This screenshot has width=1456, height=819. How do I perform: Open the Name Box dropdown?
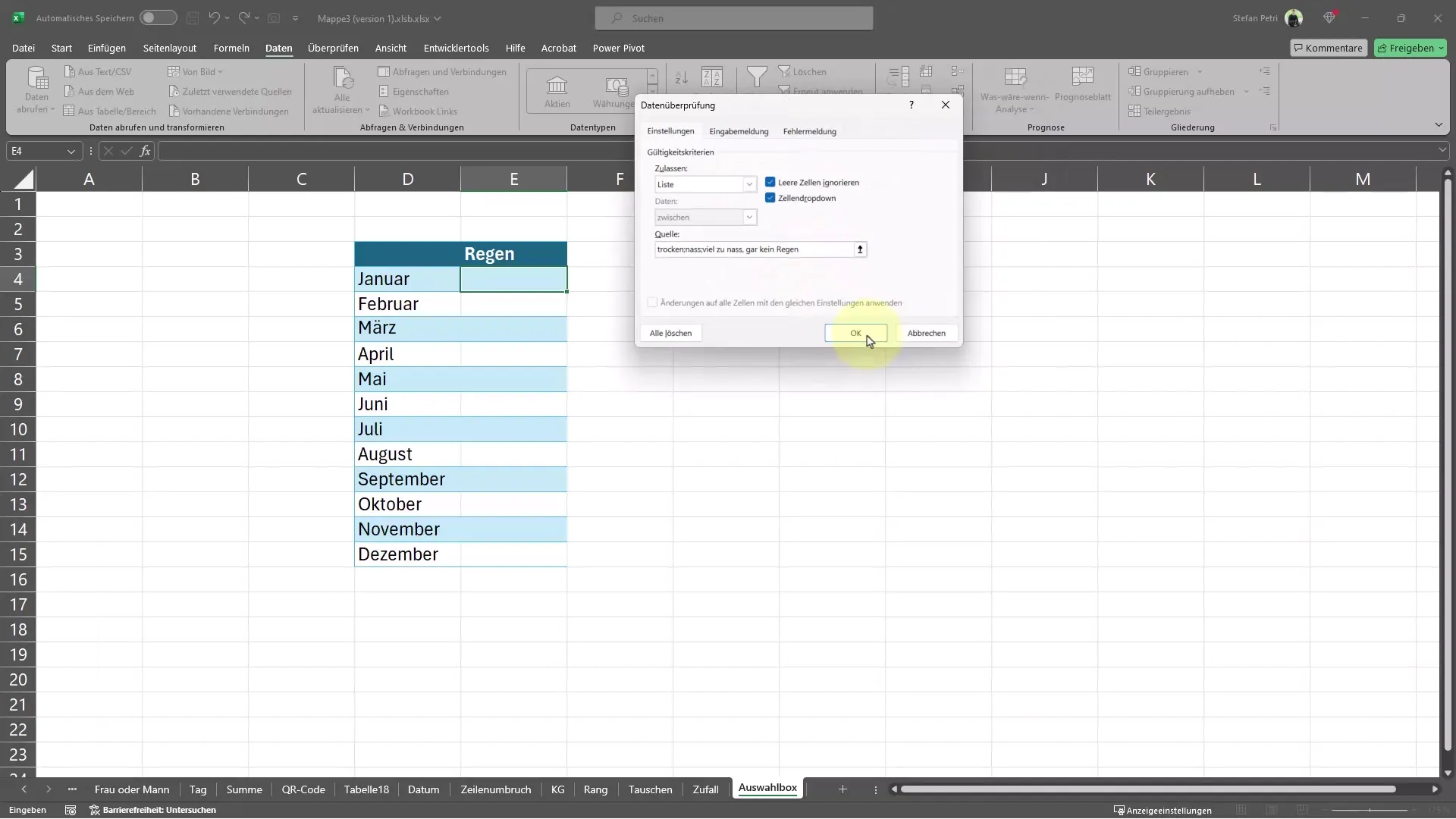pos(71,151)
